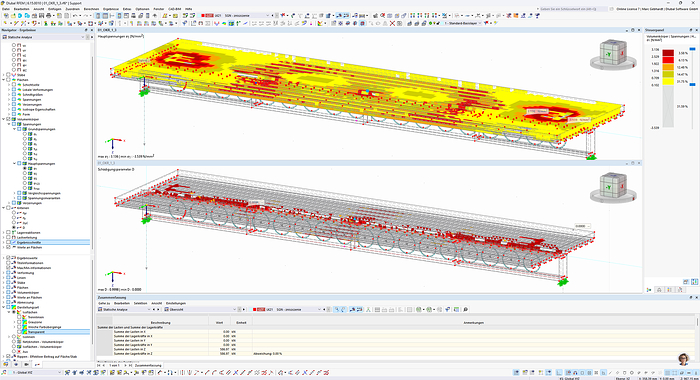The image size is (700, 380).
Task: Open the Gehe zu menu in the results table
Action: pyautogui.click(x=104, y=303)
